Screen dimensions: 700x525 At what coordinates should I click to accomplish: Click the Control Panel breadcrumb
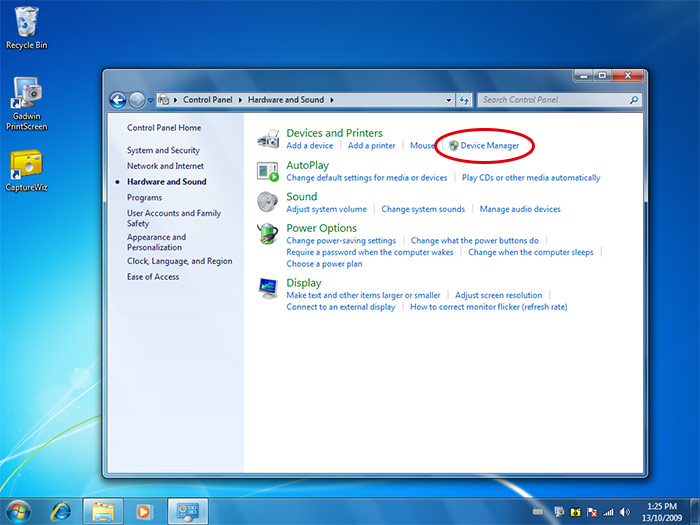point(208,100)
